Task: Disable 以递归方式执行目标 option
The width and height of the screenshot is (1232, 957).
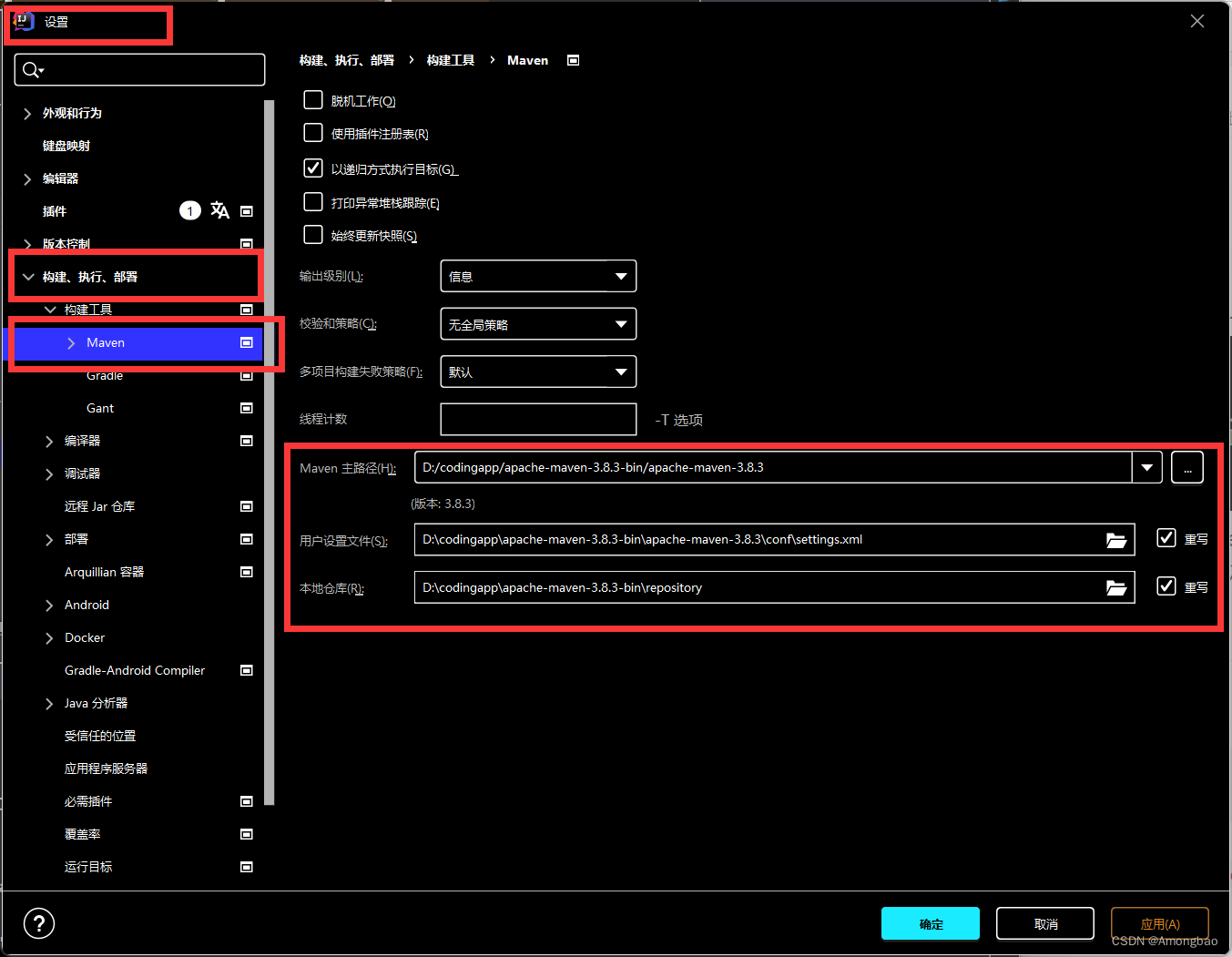Action: (312, 168)
